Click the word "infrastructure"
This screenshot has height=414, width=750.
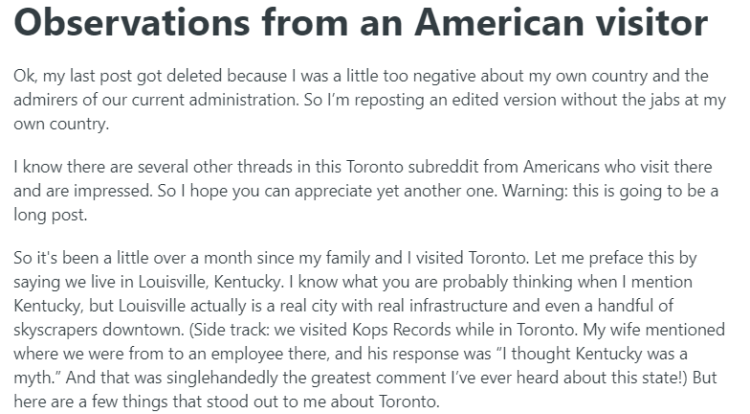pyautogui.click(x=458, y=306)
